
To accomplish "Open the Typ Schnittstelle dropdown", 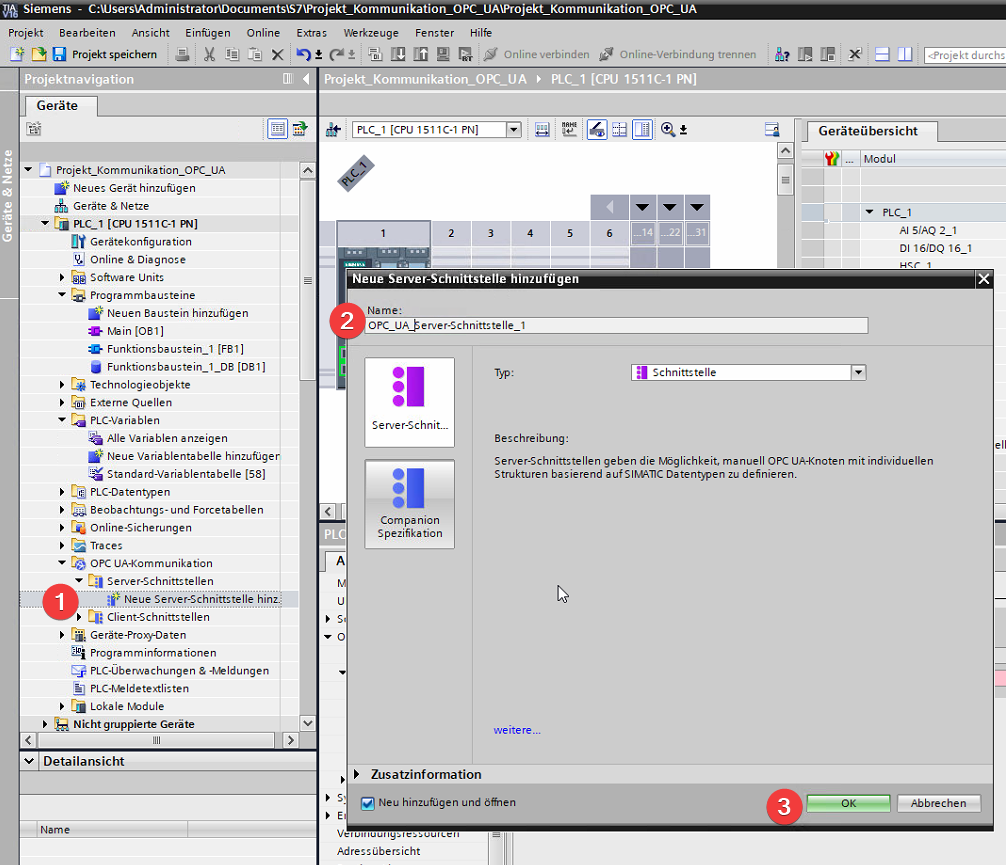I will coord(858,372).
